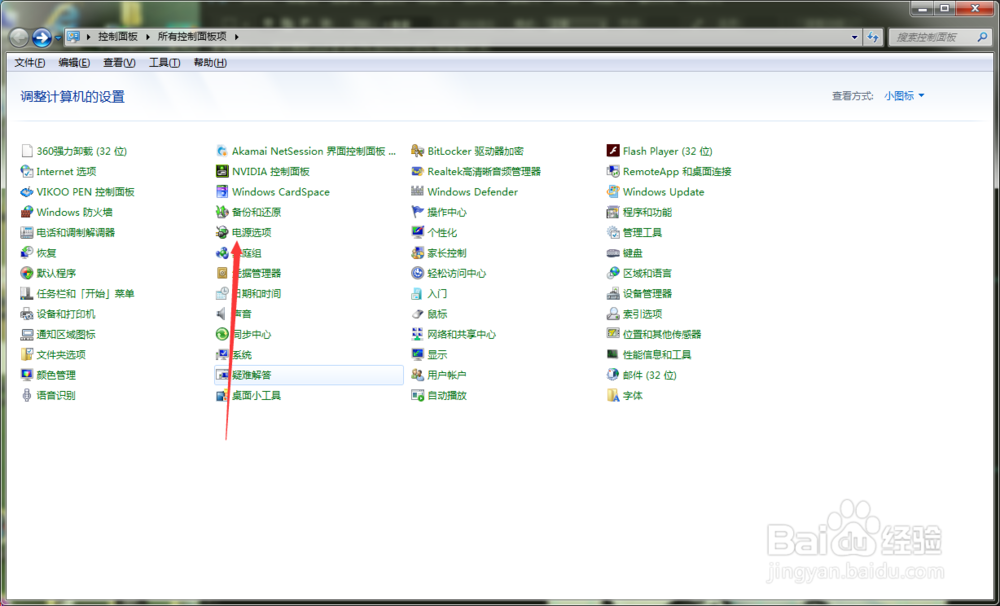This screenshot has height=606, width=1000.
Task: Open Windows 防火墙 icon
Action: tap(27, 212)
